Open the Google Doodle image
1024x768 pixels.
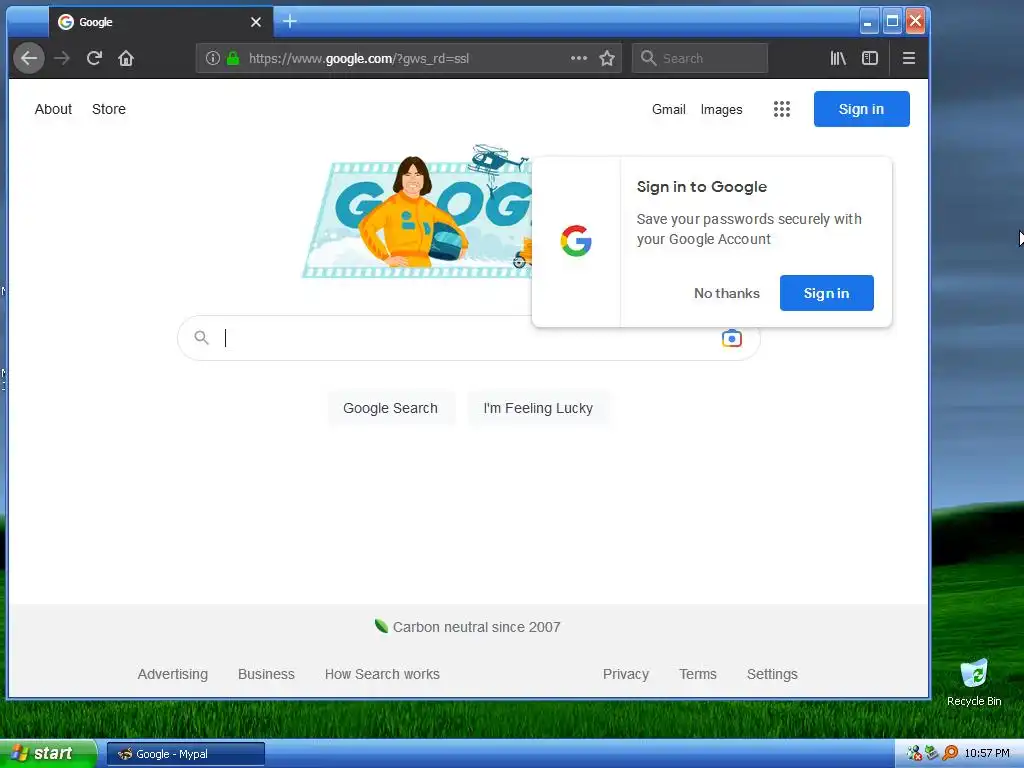pyautogui.click(x=418, y=212)
